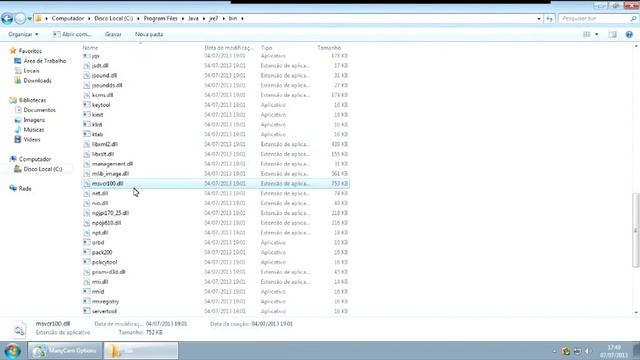Click Program Files in the address bar path
The width and height of the screenshot is (640, 360).
coord(160,18)
